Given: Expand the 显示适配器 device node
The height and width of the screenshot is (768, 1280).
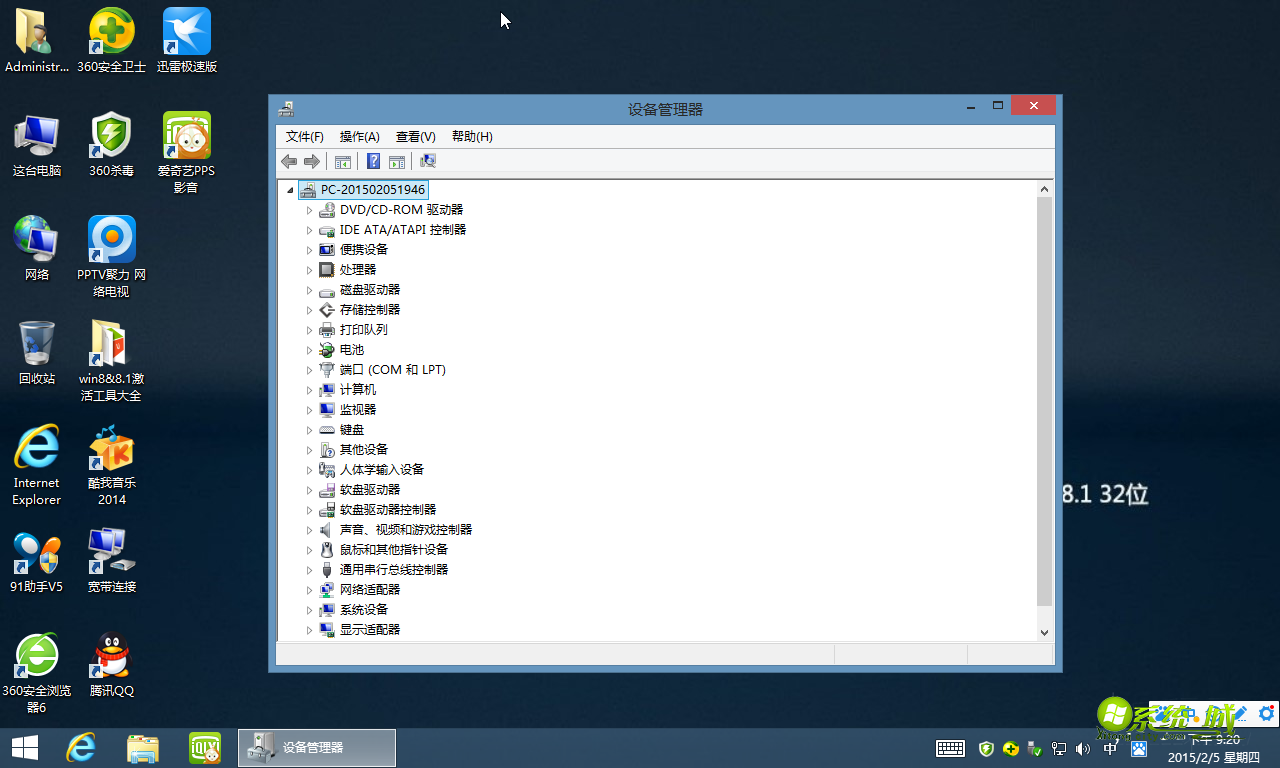Looking at the screenshot, I should click(310, 629).
